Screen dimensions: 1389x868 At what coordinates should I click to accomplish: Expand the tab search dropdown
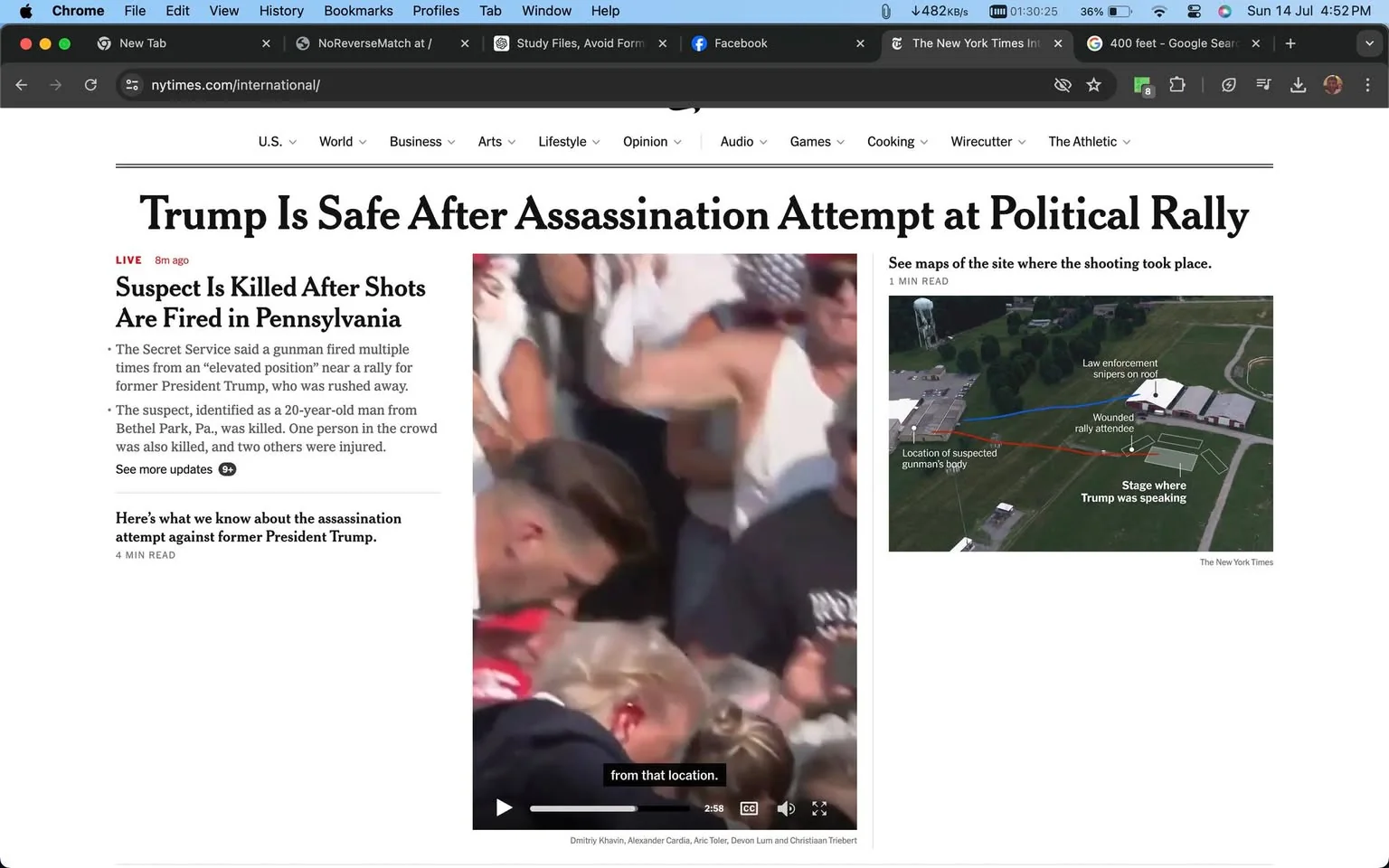coord(1369,43)
